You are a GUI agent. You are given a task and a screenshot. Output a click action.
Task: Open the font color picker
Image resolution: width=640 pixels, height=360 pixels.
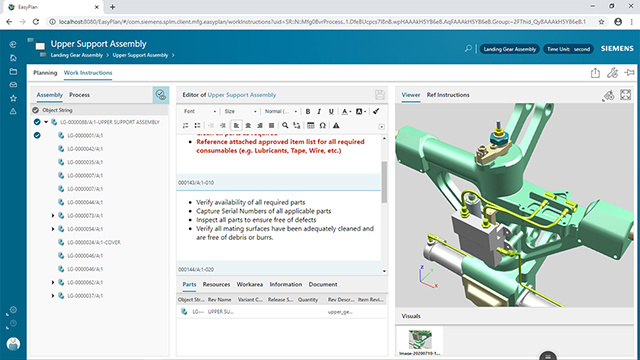click(346, 111)
